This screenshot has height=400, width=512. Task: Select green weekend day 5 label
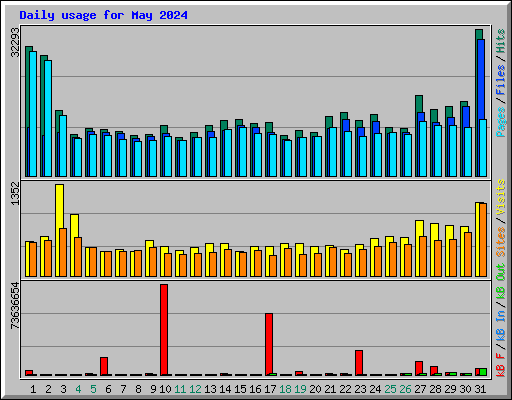tap(93, 389)
